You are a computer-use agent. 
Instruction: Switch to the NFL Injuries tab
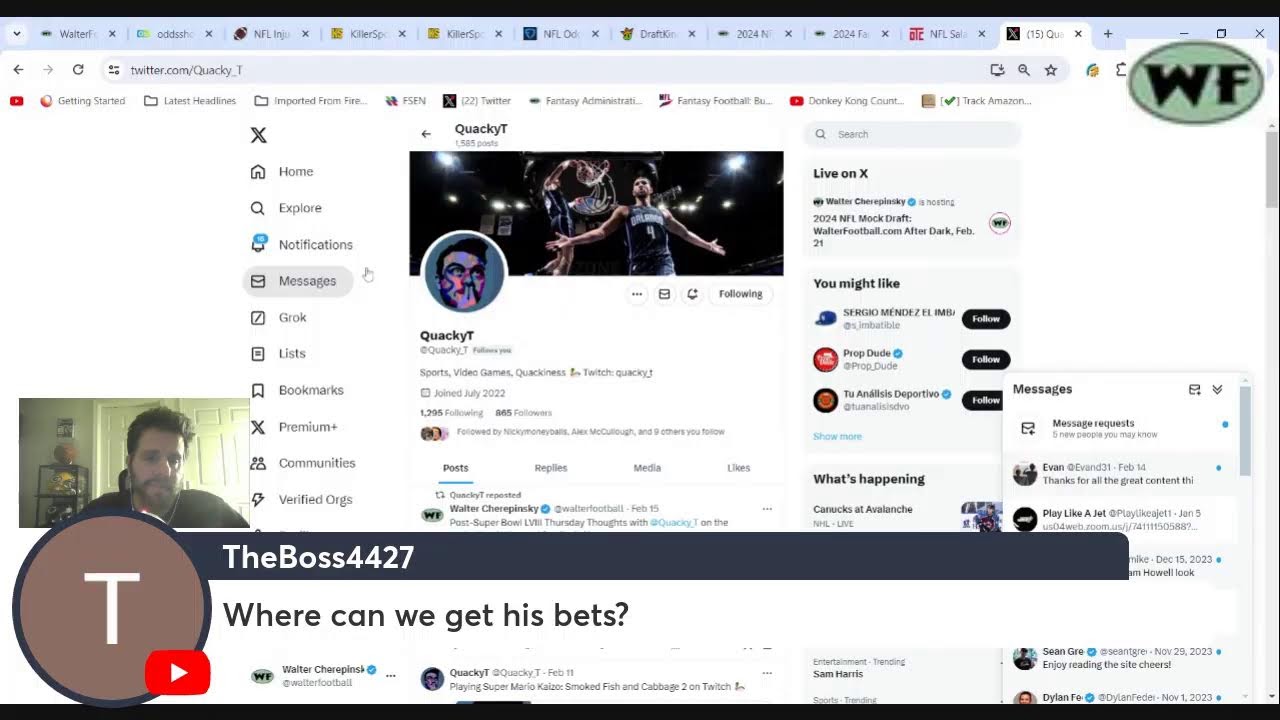point(271,34)
